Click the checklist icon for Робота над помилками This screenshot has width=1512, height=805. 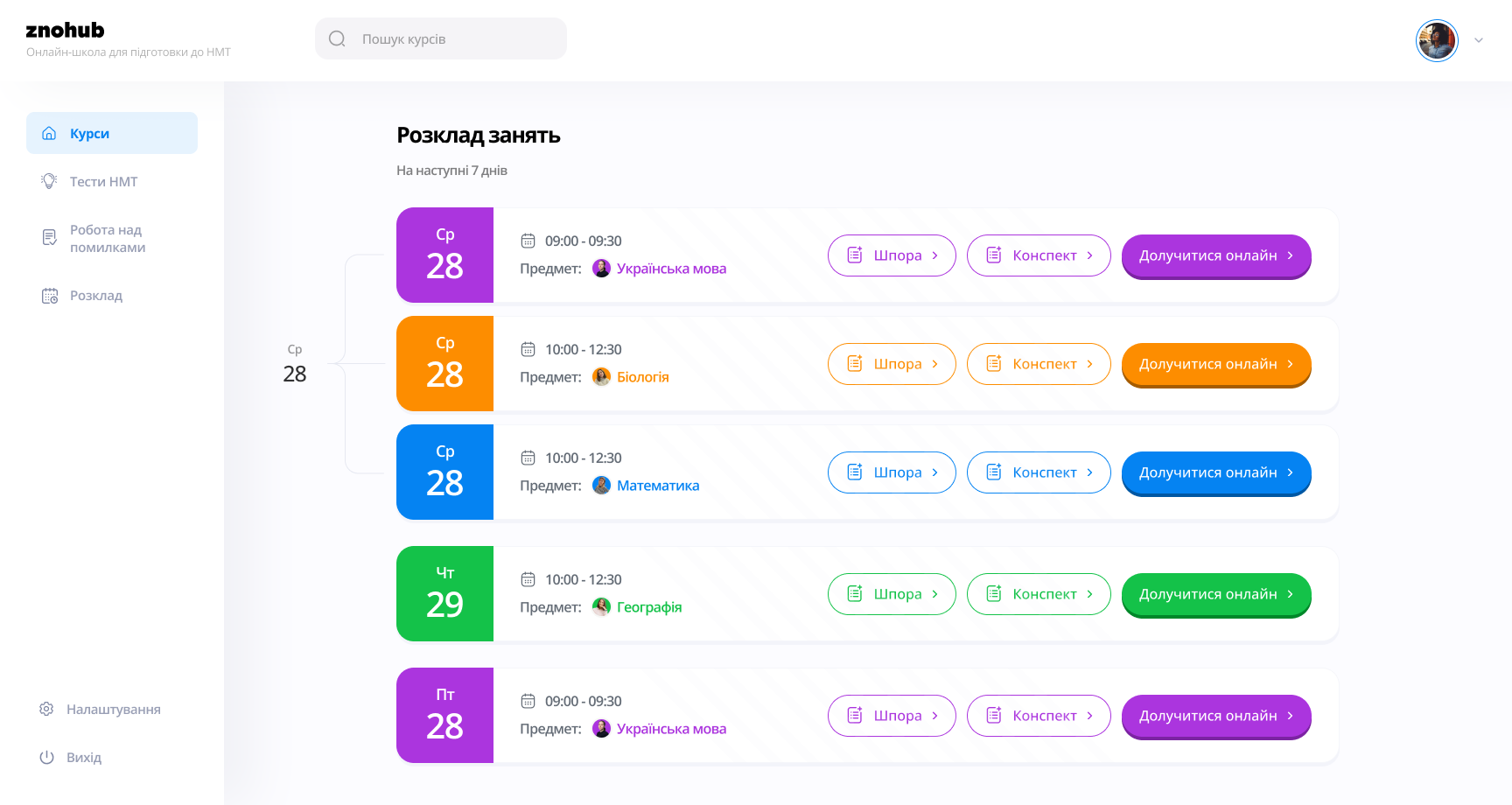[x=49, y=238]
